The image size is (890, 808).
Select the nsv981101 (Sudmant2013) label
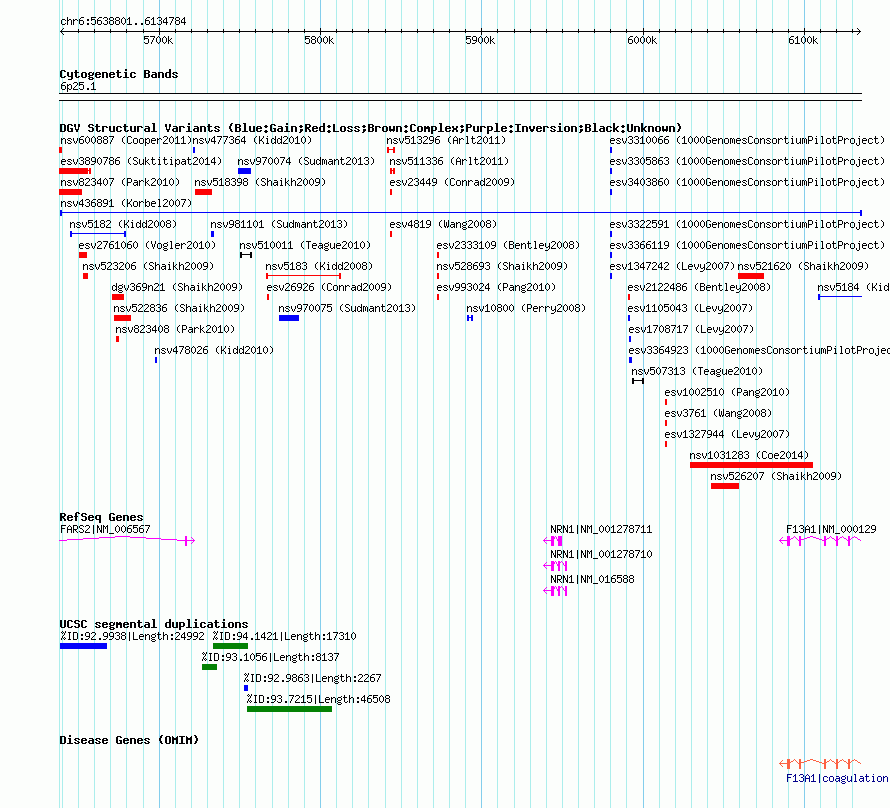click(x=279, y=224)
